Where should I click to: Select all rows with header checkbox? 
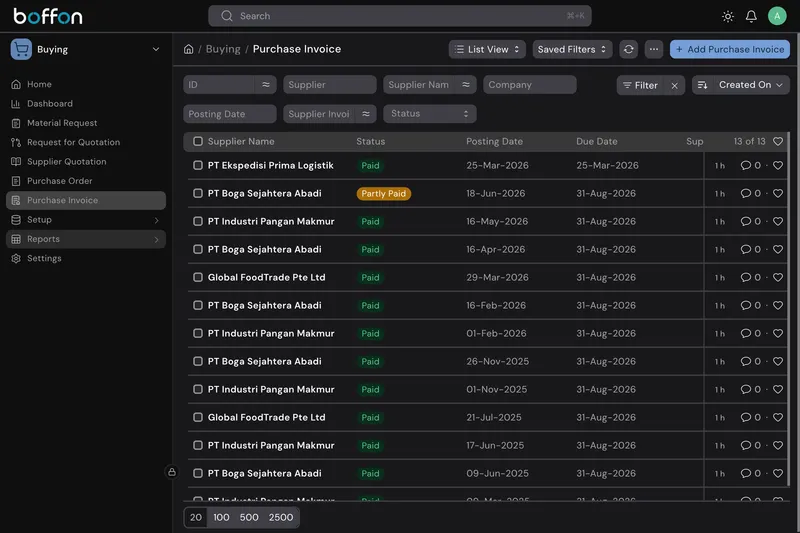[x=198, y=141]
